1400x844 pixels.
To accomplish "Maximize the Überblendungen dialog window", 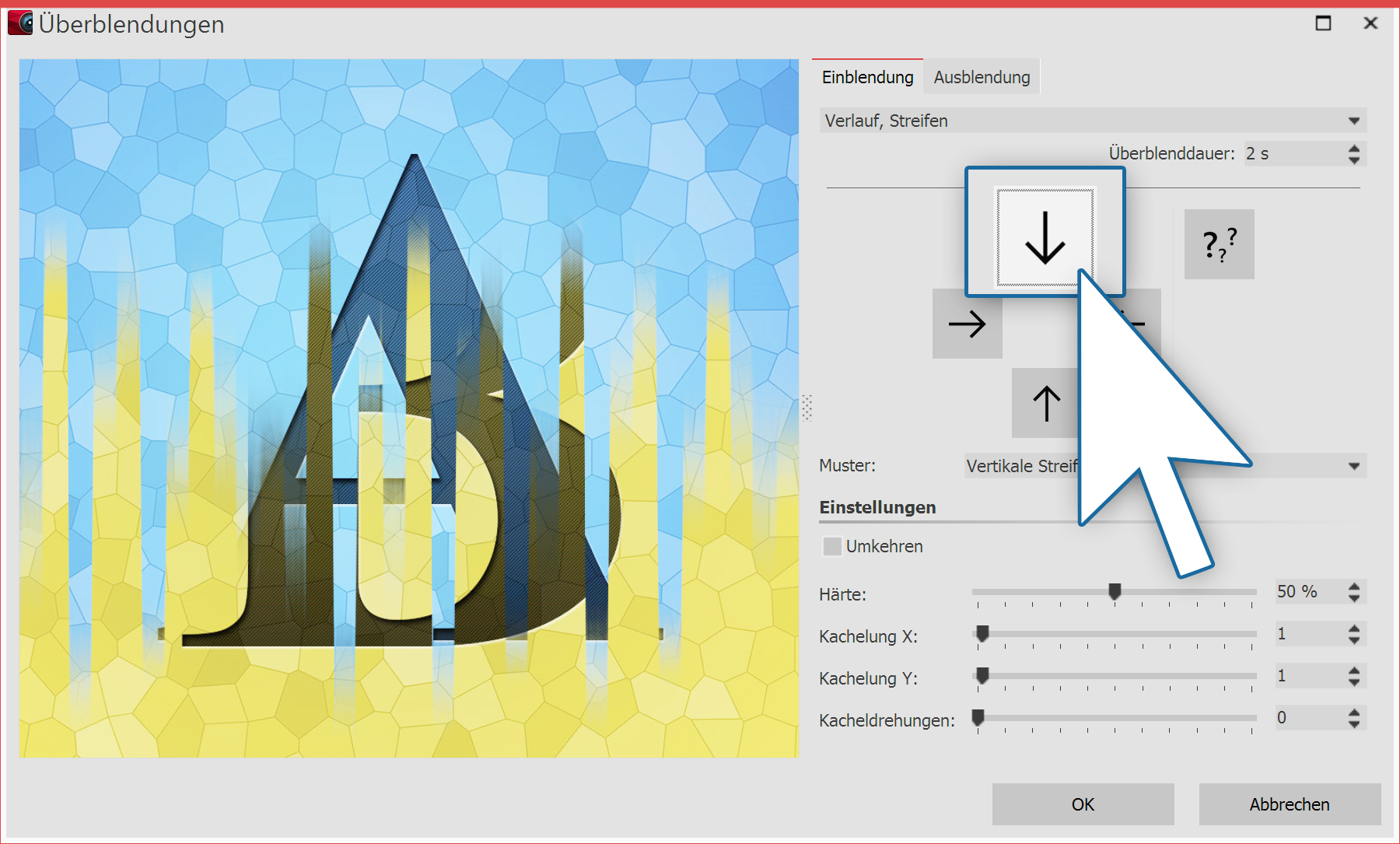I will point(1323,23).
